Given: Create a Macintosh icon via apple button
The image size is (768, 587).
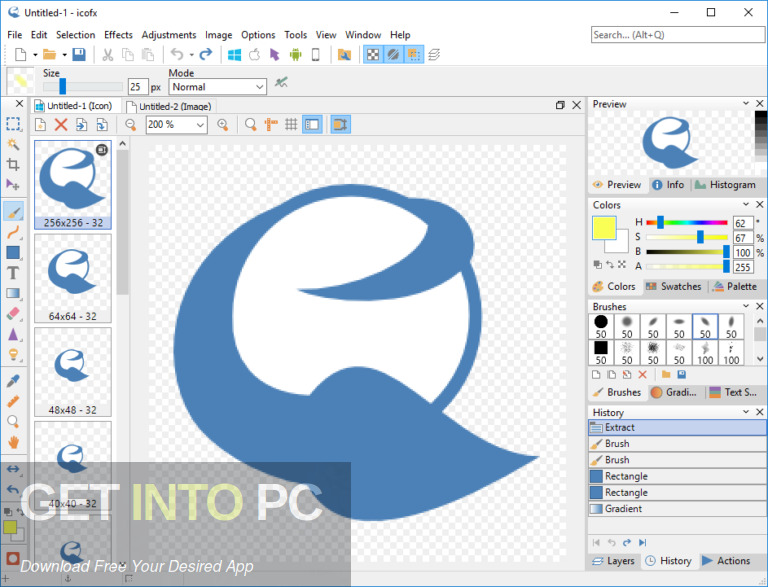Looking at the screenshot, I should tap(254, 54).
